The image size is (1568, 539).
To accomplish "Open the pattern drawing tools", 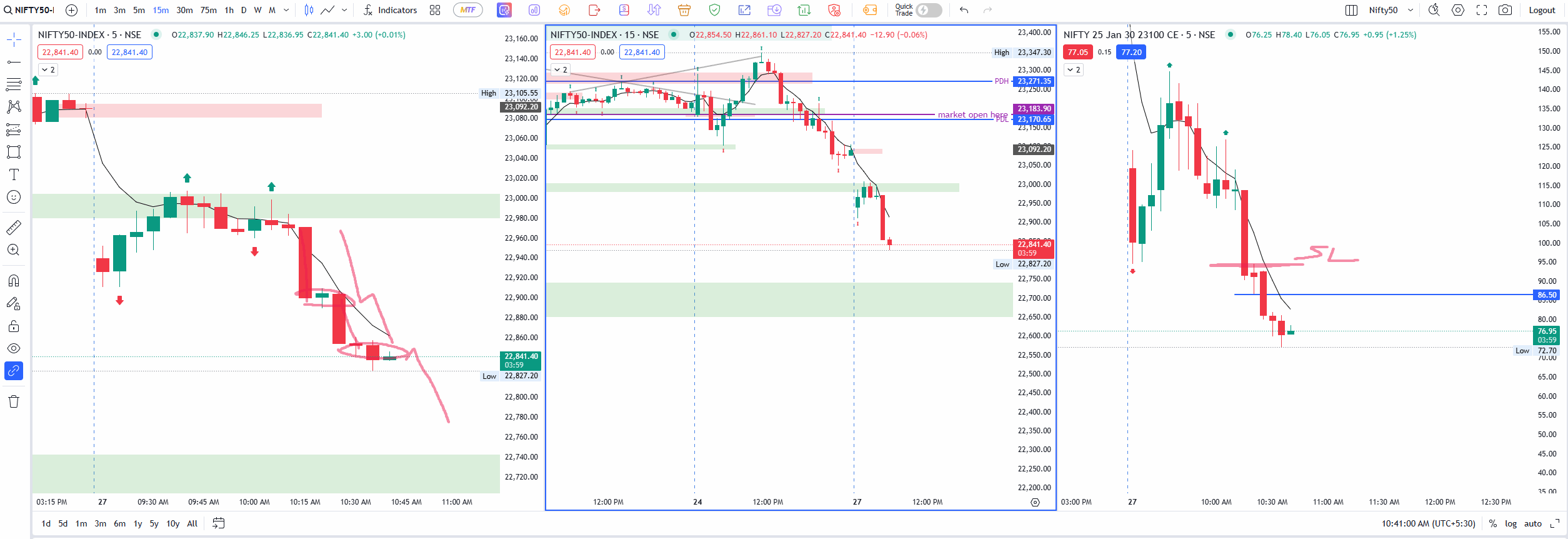I will (14, 107).
